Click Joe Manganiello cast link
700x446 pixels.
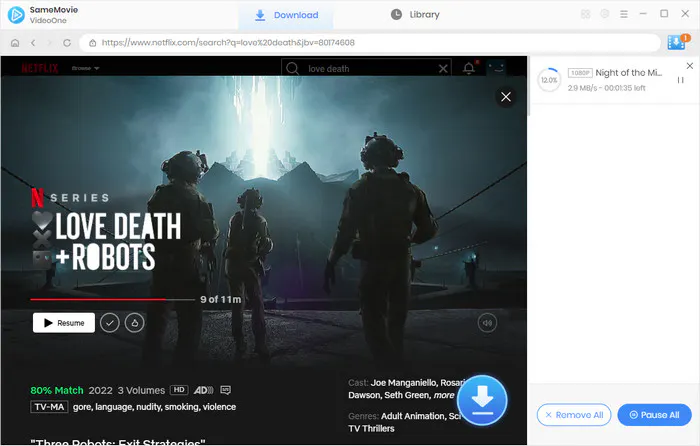coord(403,383)
